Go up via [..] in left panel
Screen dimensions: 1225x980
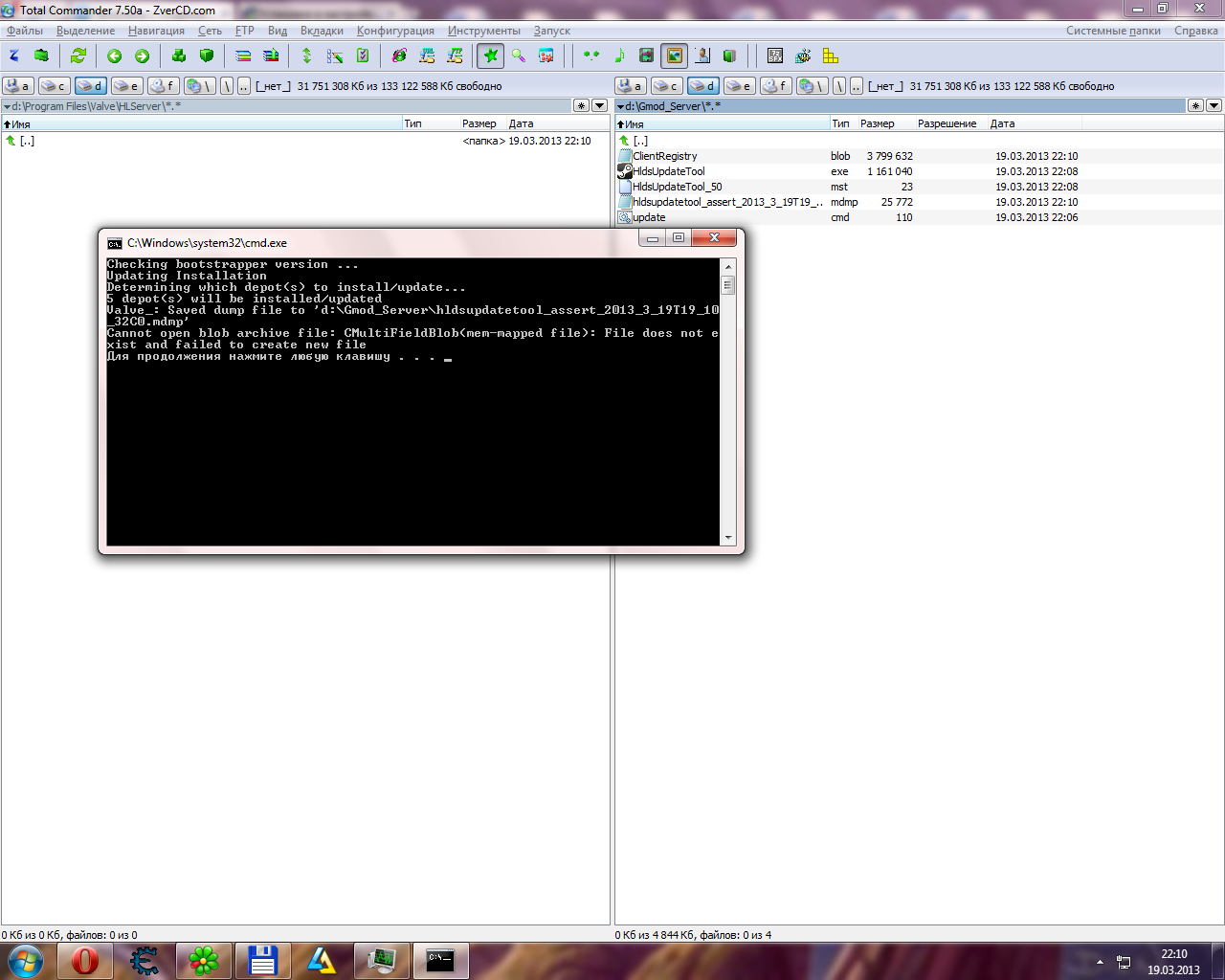[x=28, y=141]
